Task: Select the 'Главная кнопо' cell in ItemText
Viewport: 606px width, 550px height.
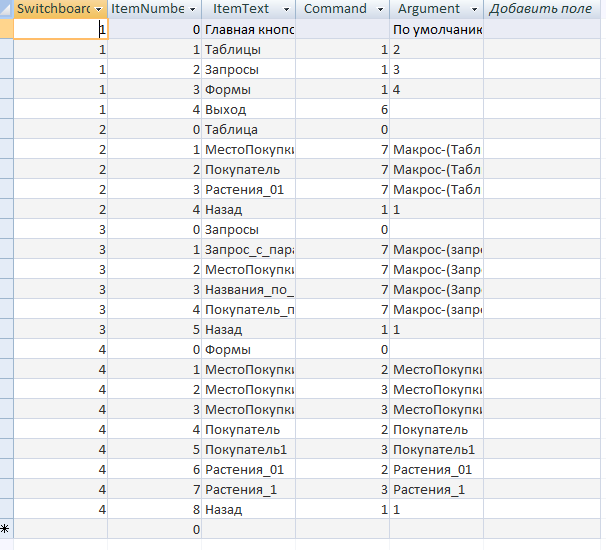Action: (248, 29)
